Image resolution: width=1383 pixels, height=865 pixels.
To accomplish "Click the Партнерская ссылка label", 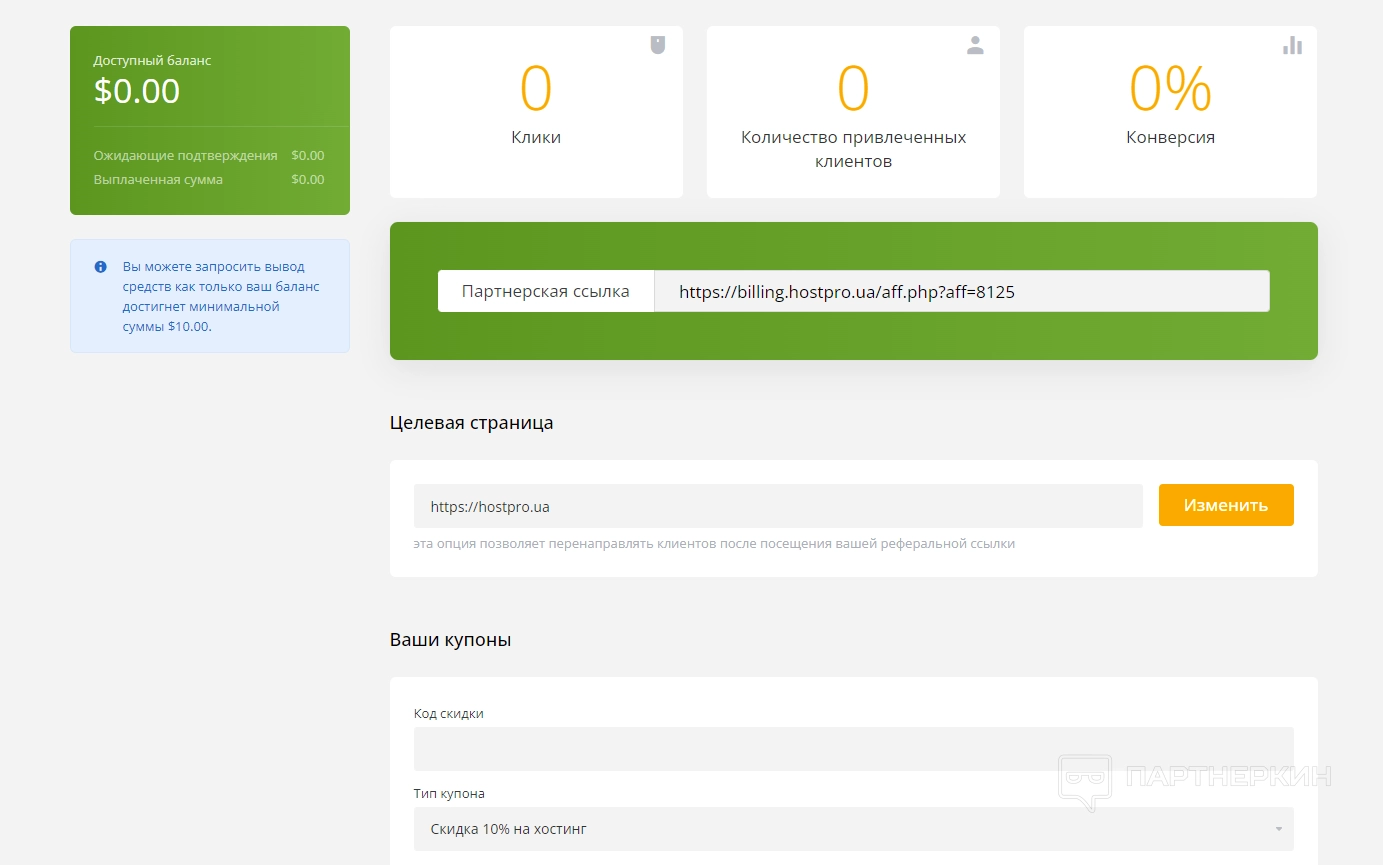I will click(x=546, y=291).
